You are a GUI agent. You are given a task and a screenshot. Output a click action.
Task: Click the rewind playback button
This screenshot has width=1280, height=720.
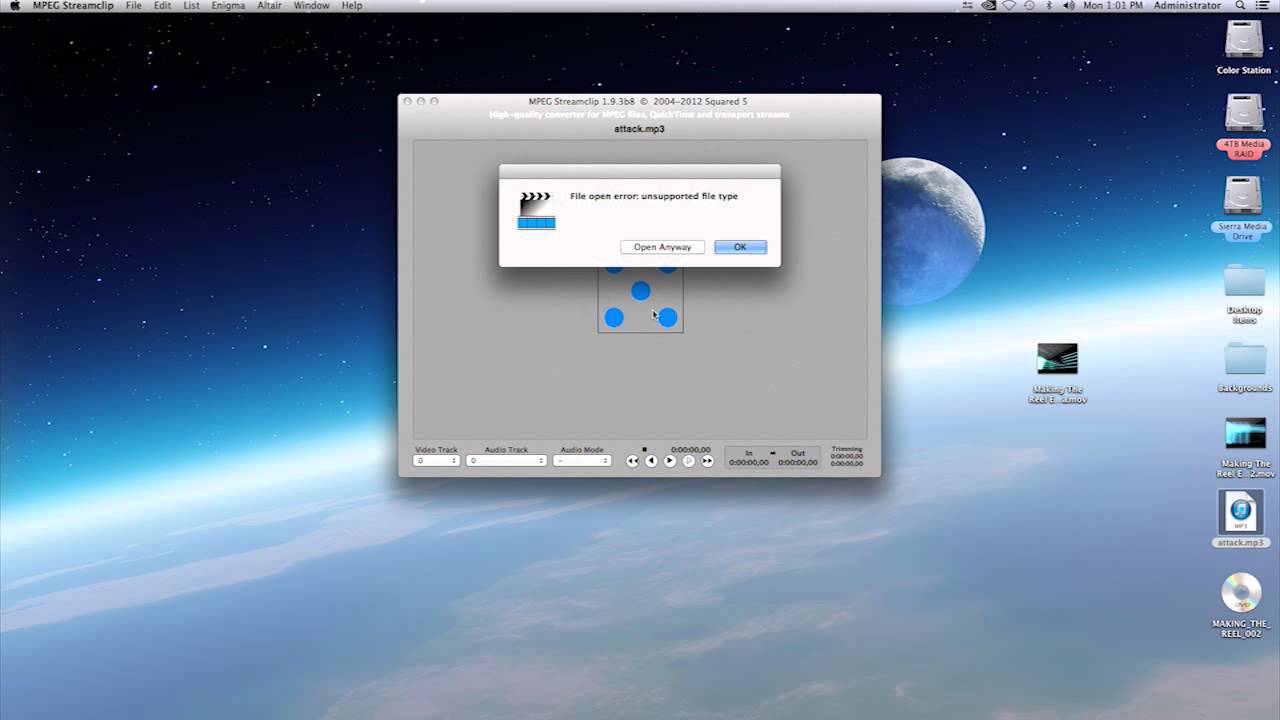pyautogui.click(x=632, y=461)
